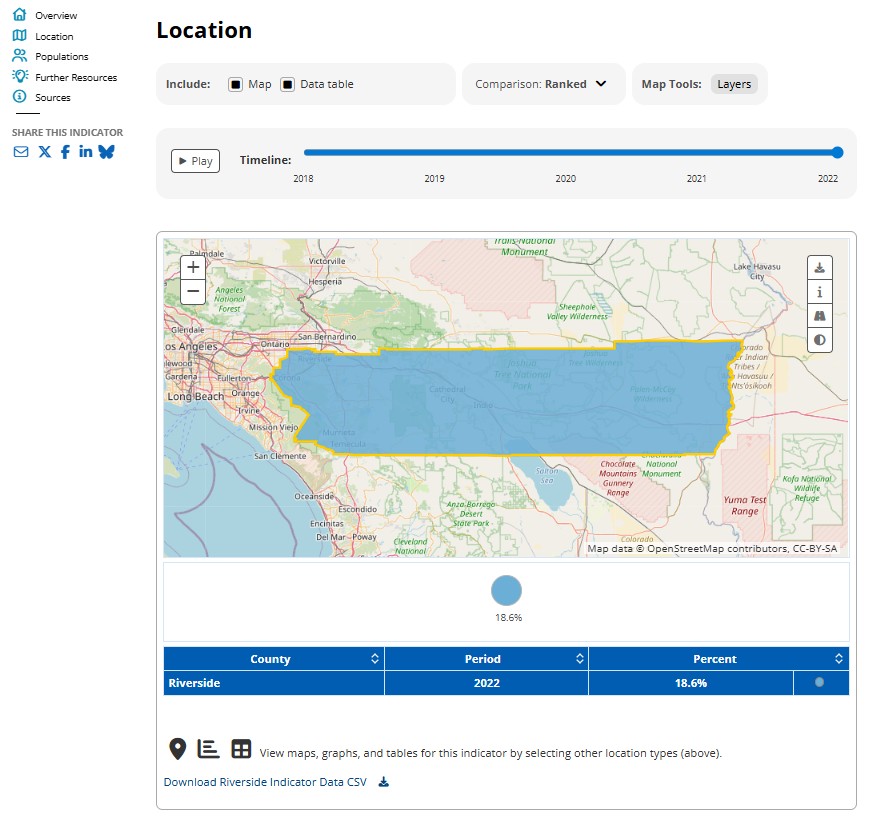
Task: Toggle the map contrast icon
Action: coord(819,340)
